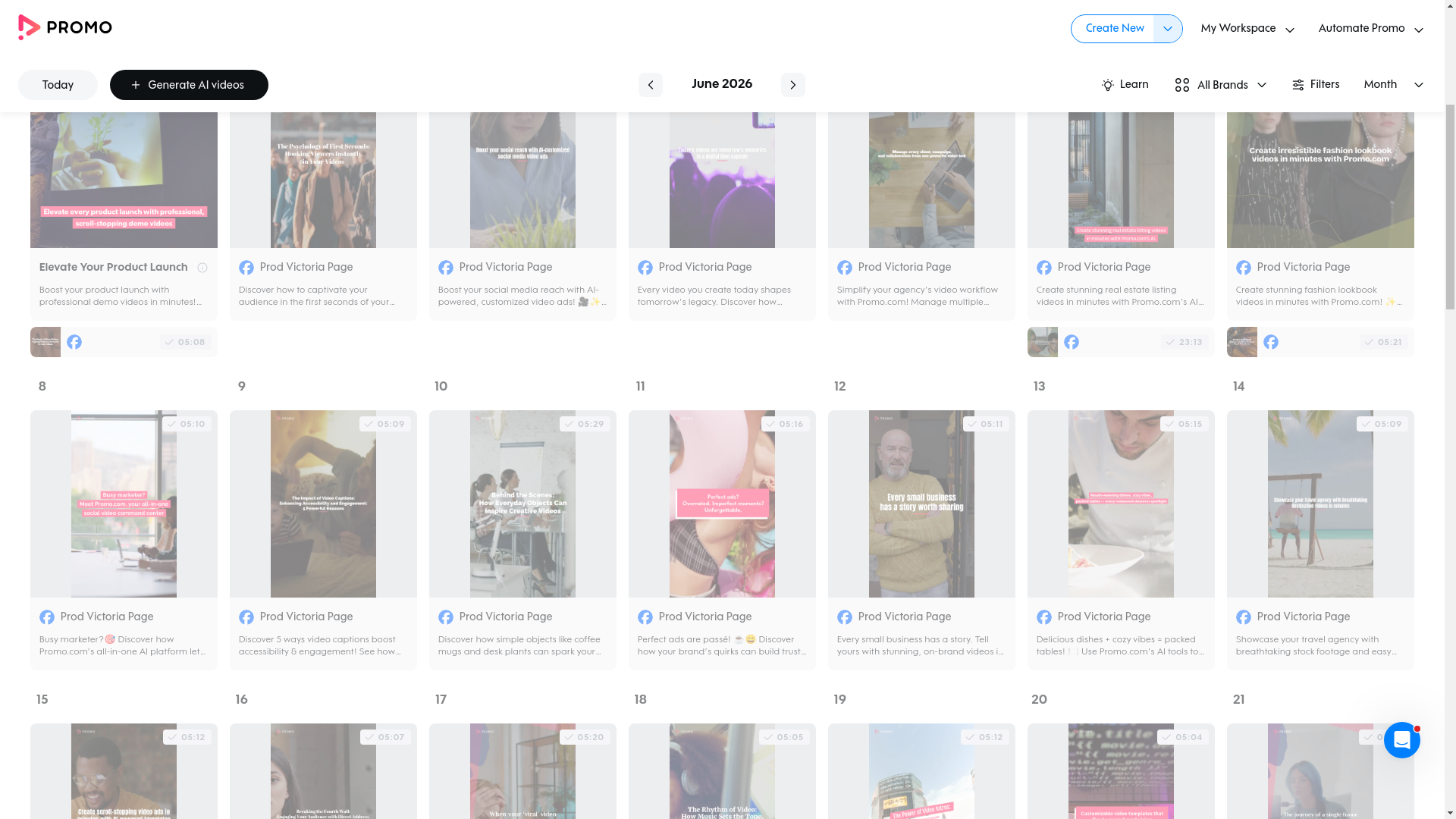Viewport: 1456px width, 819px height.
Task: Go to the previous month
Action: pos(650,85)
